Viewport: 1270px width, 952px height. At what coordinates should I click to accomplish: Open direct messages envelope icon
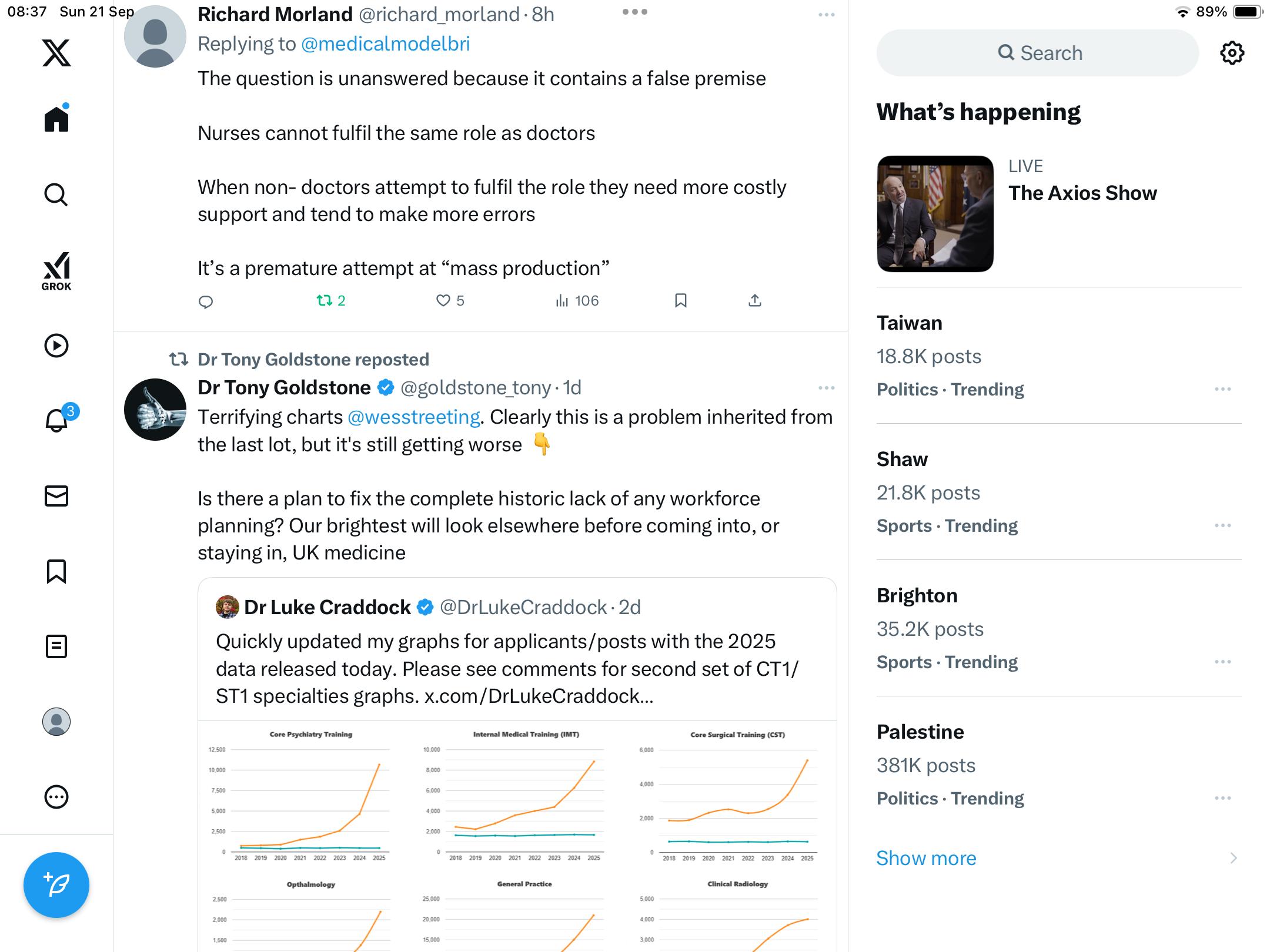56,496
